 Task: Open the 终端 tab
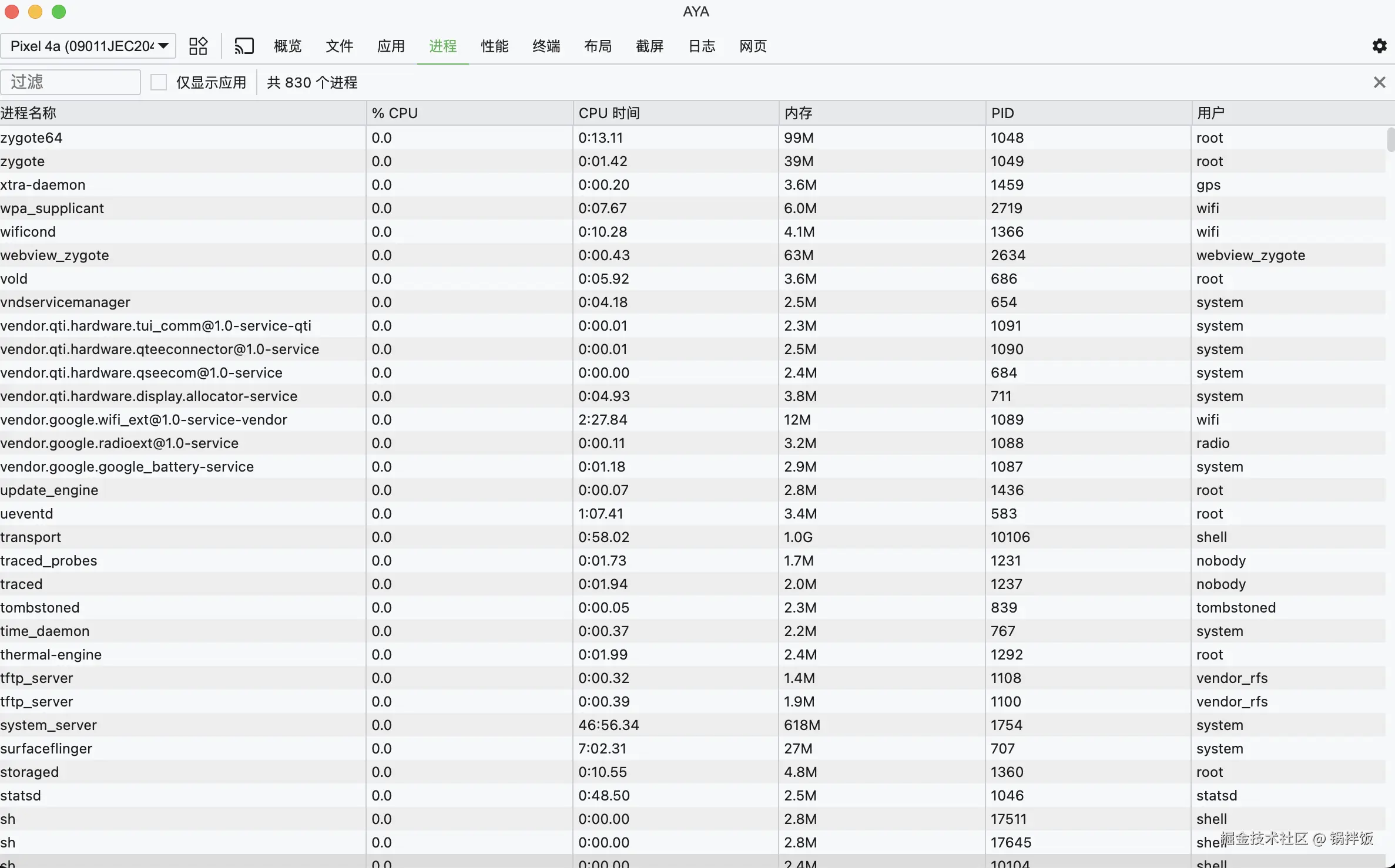[546, 46]
